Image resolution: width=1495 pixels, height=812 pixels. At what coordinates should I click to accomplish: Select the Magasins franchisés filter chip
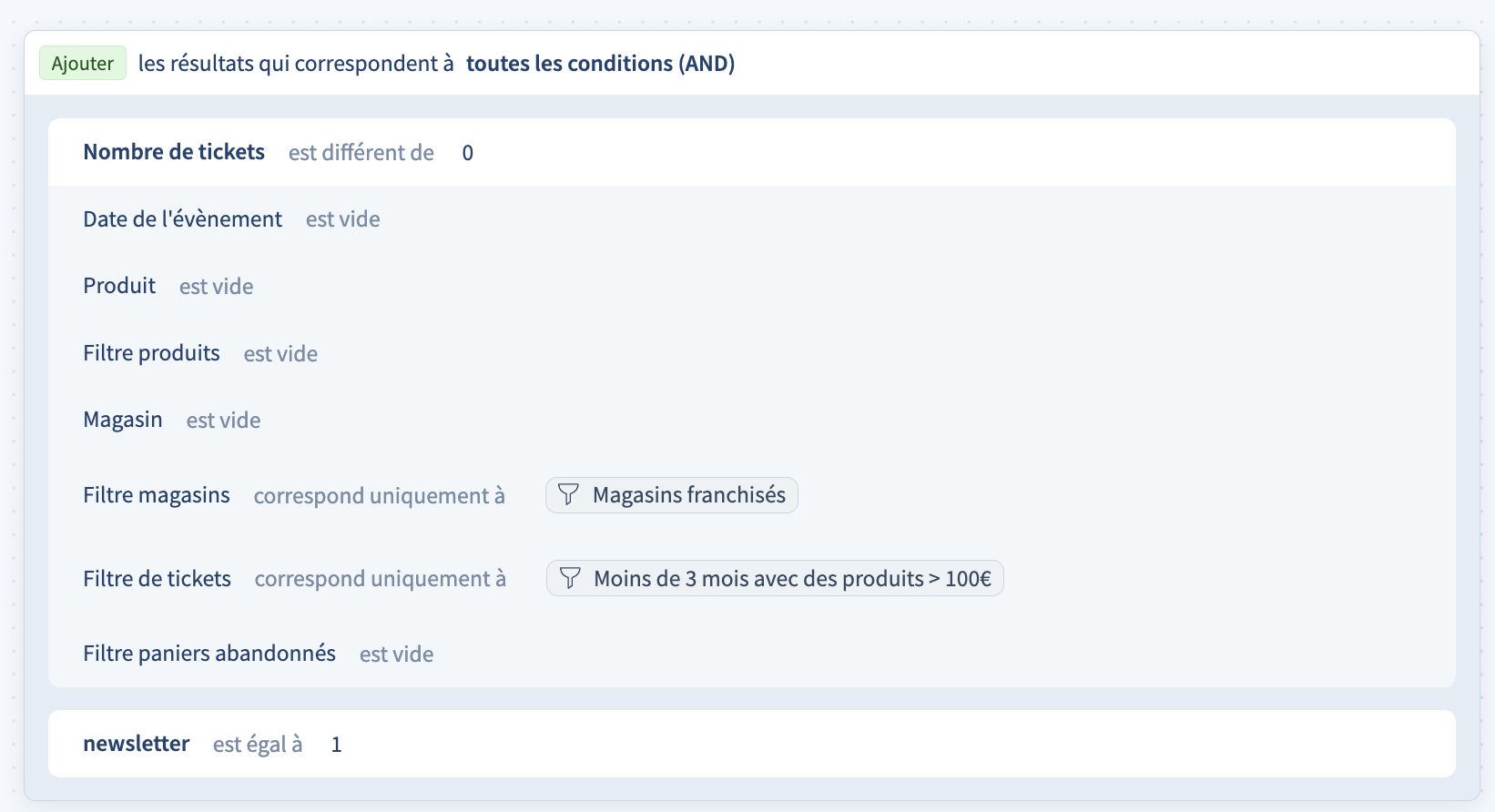point(688,495)
